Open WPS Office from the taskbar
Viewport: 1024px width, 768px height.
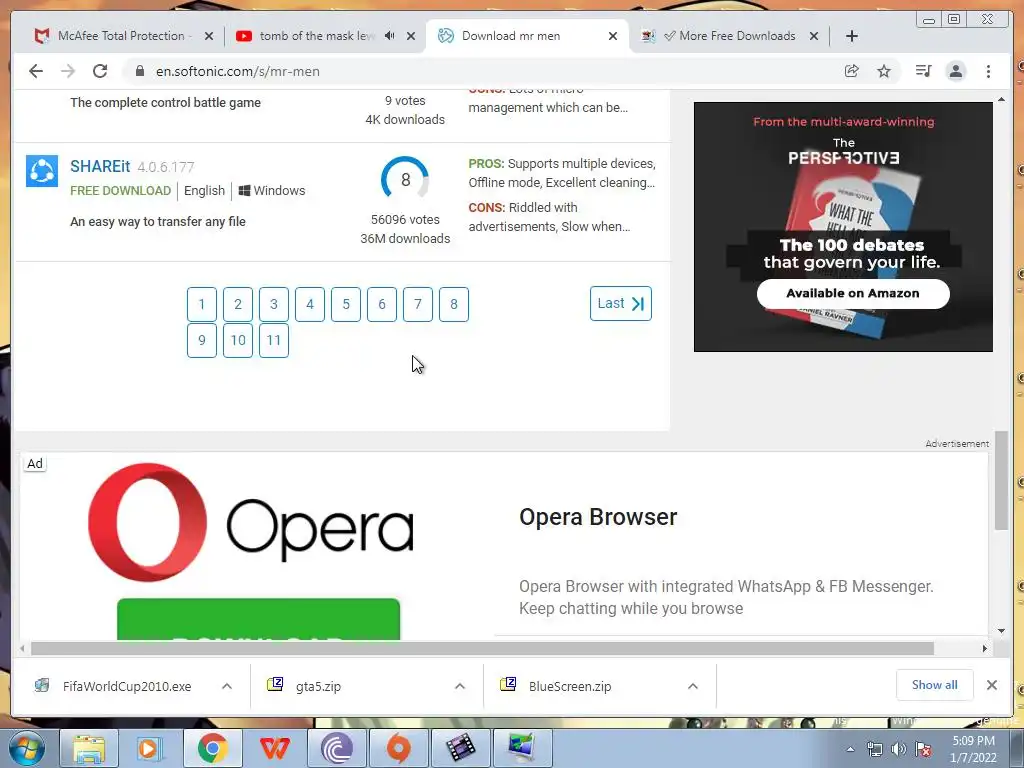click(275, 748)
